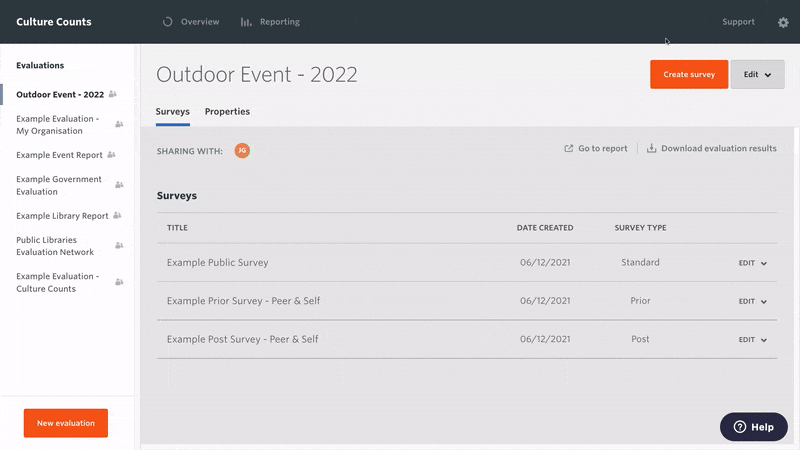
Task: Open Edit menu for Example Prior Survey
Action: pos(753,301)
